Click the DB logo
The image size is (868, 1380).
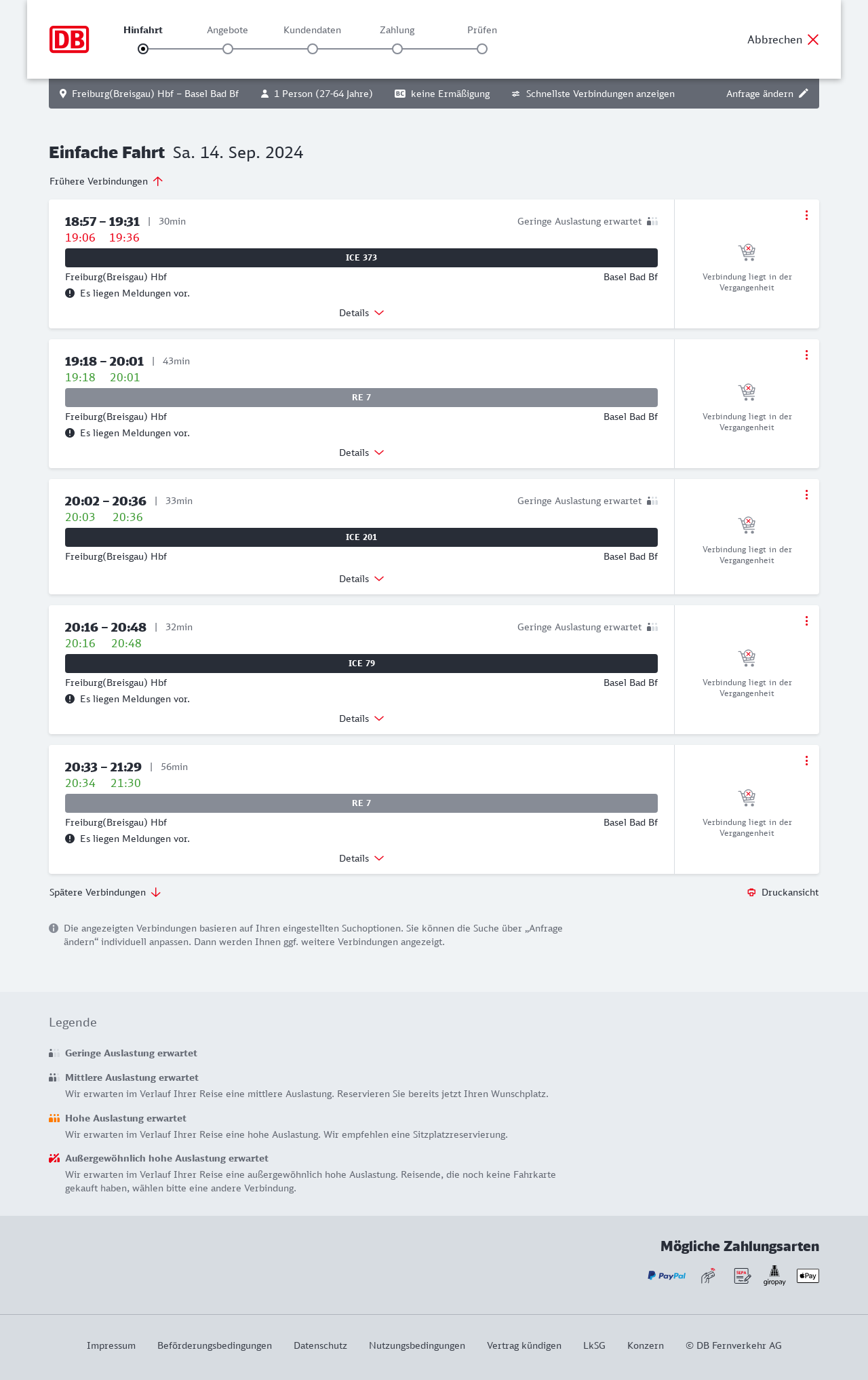pos(69,39)
